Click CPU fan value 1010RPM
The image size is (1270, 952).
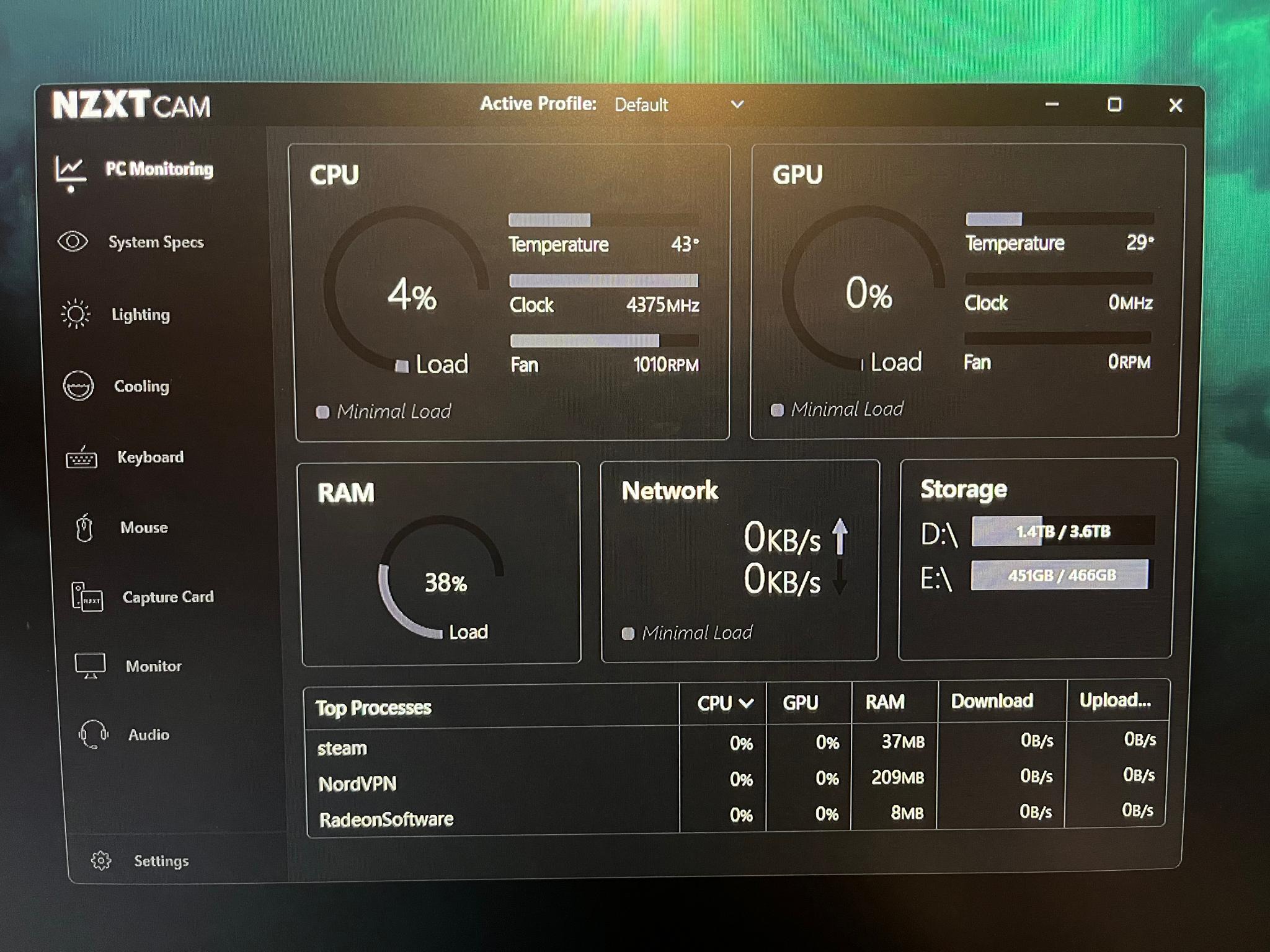(666, 364)
